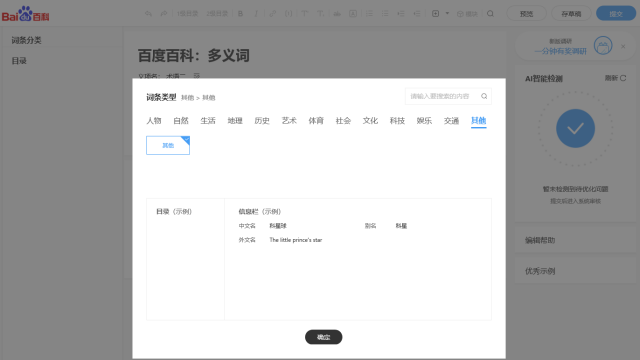
Task: Select the 人物 category tab
Action: pos(154,121)
